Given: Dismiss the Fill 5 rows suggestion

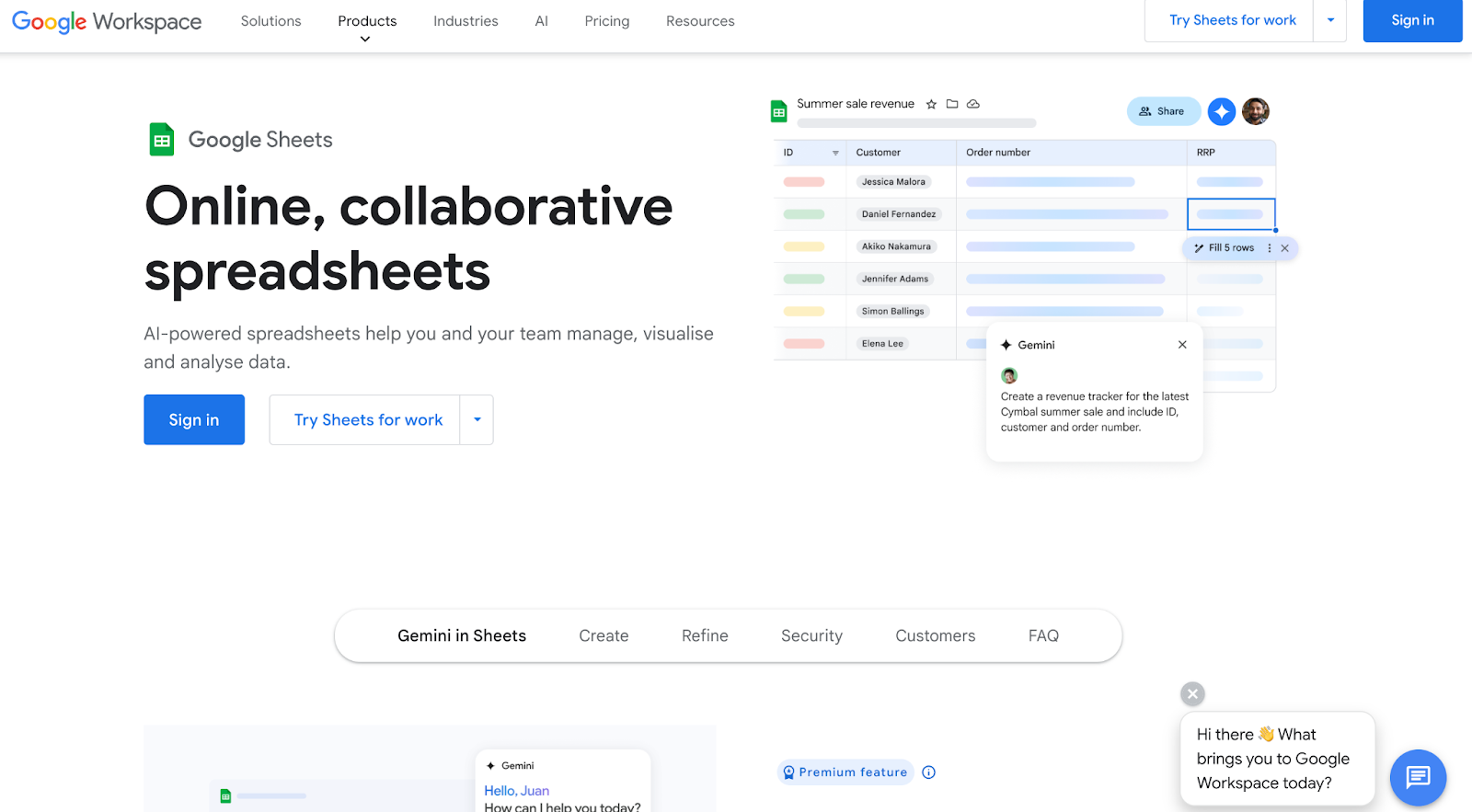Looking at the screenshot, I should pos(1285,248).
